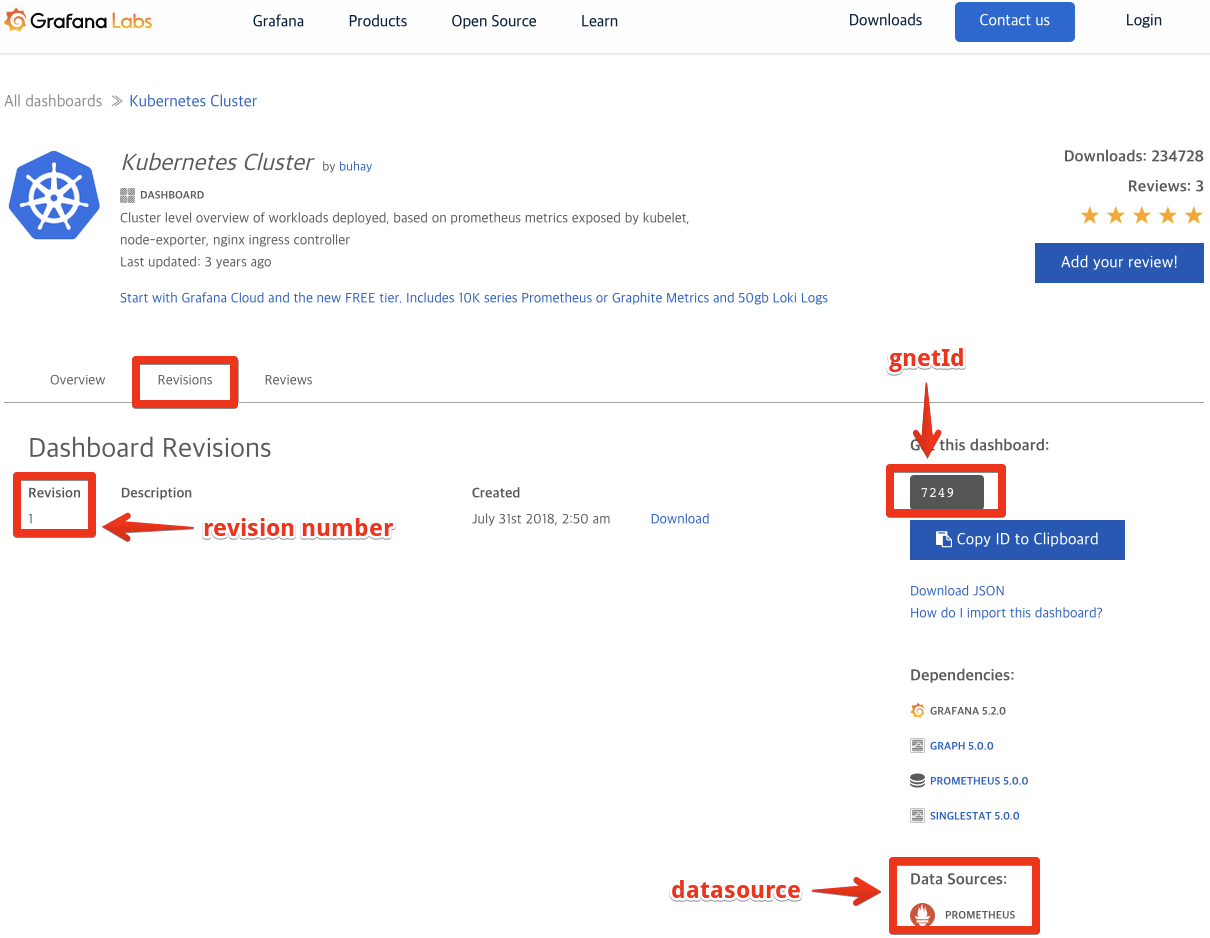This screenshot has height=938, width=1210.
Task: Switch to the Overview tab
Action: point(77,380)
